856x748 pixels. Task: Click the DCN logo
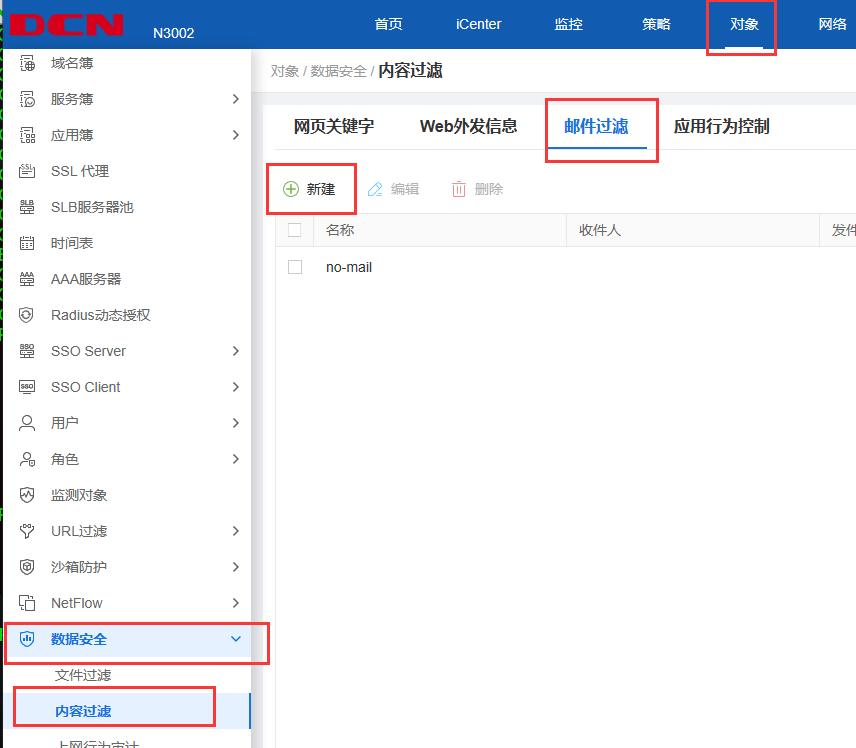67,25
